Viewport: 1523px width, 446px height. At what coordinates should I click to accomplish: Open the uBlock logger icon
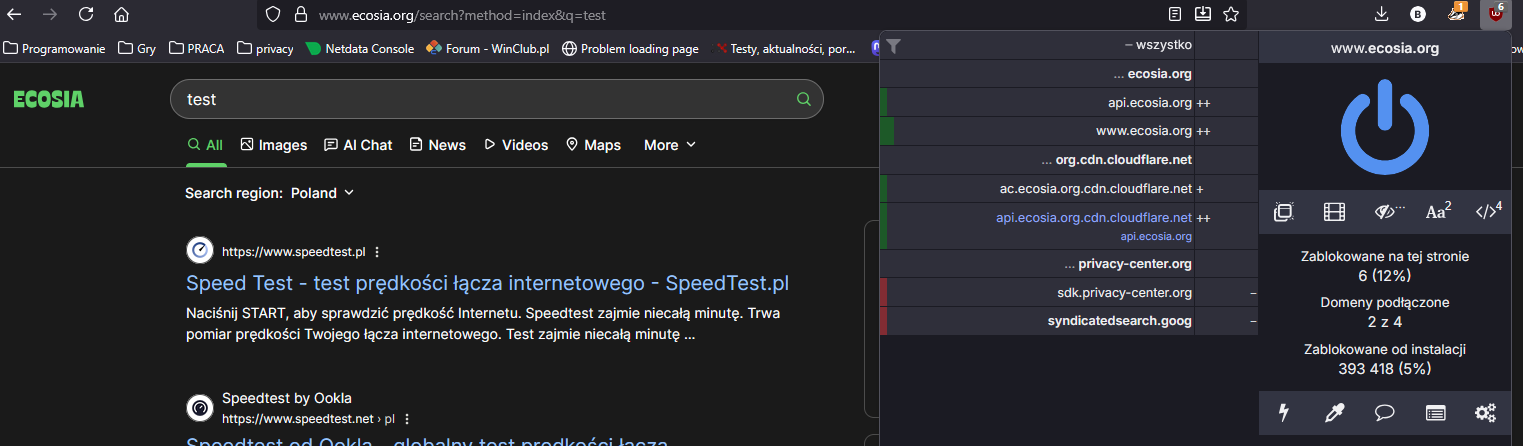(x=1436, y=413)
